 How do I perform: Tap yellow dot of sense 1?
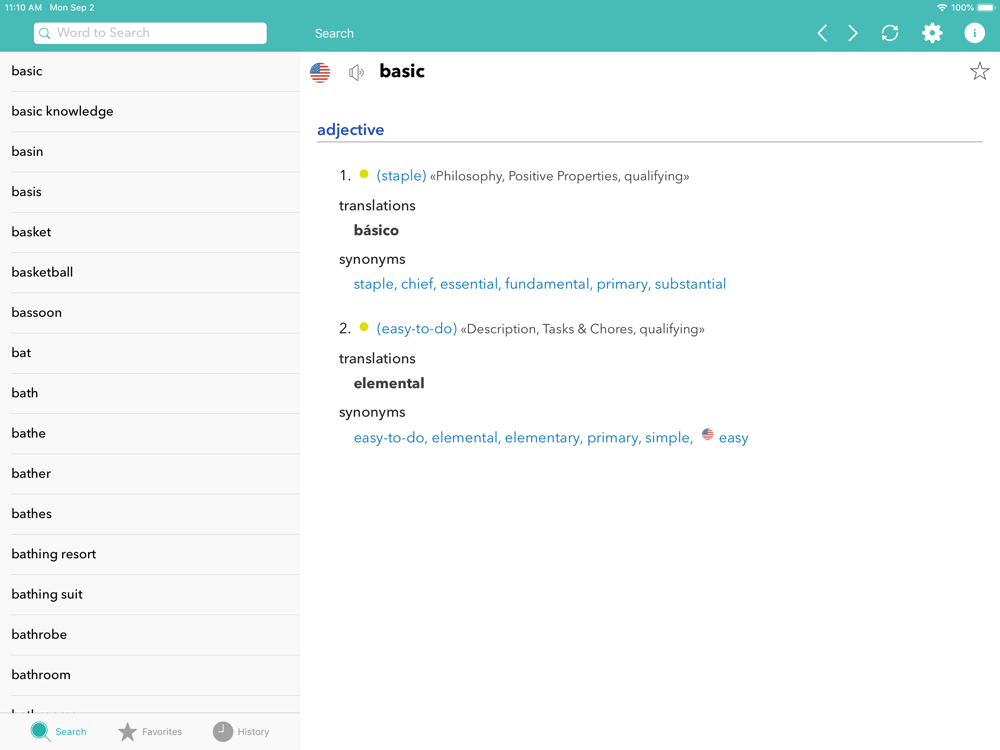coord(364,174)
